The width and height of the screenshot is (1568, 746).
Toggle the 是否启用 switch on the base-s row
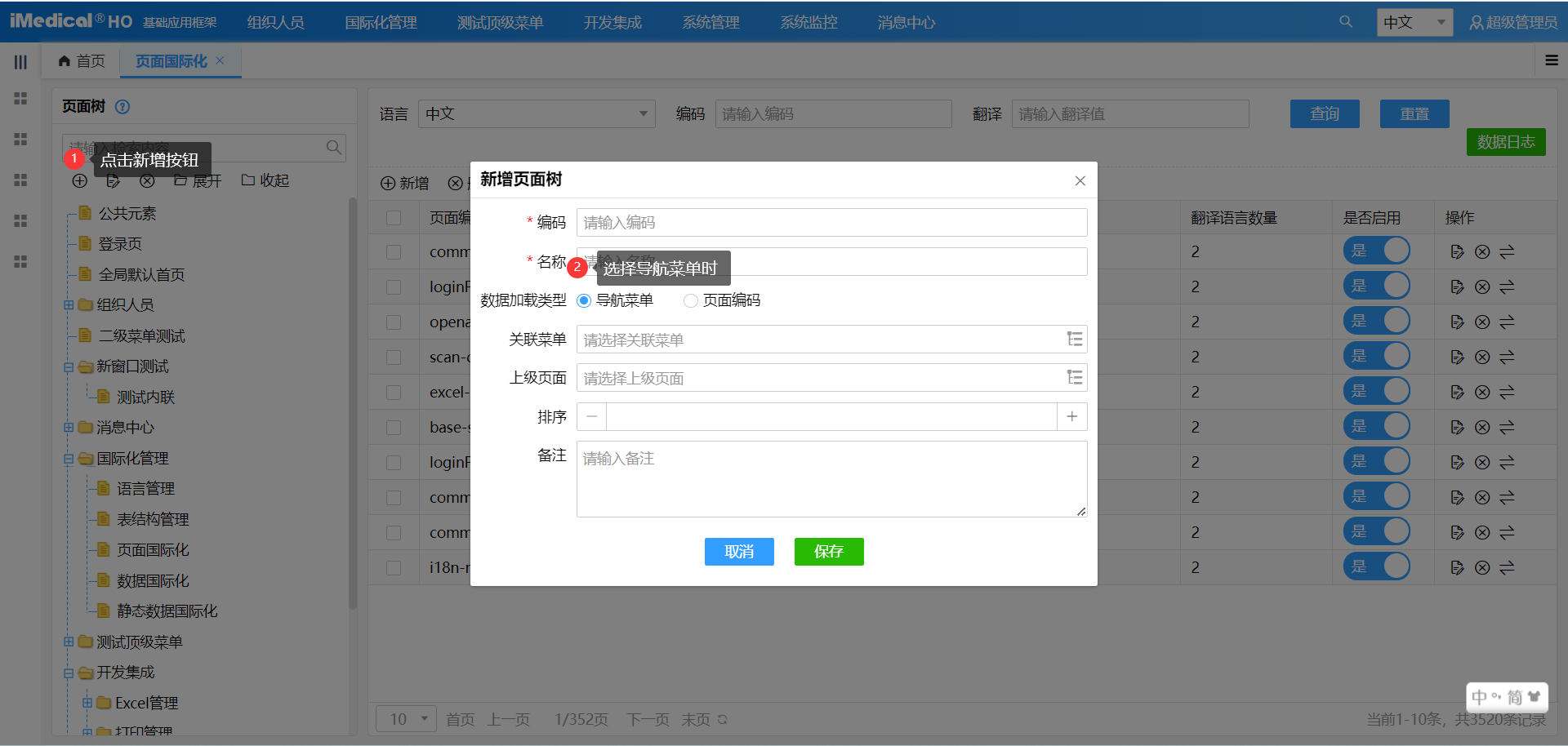(x=1377, y=426)
